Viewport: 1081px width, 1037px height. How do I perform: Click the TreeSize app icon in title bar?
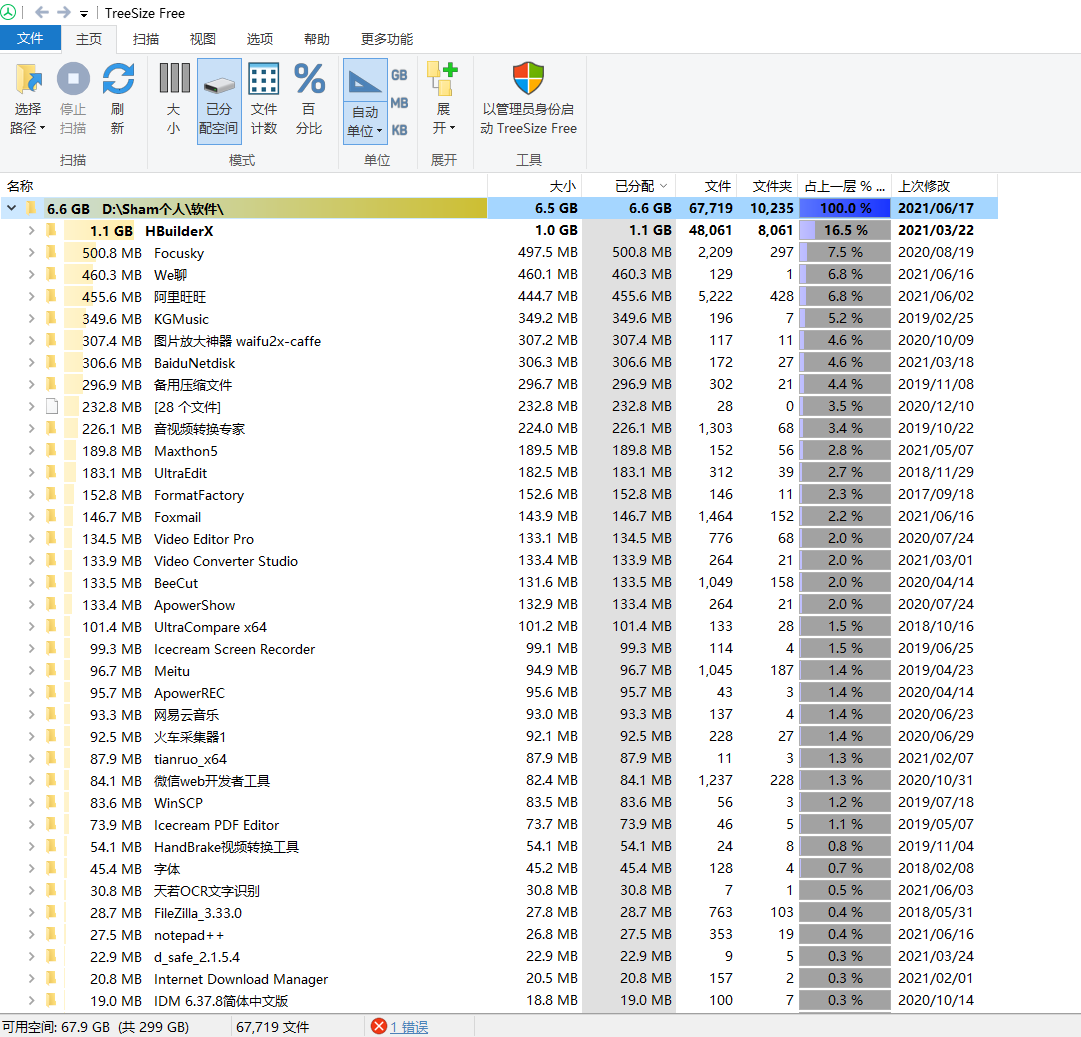click(8, 12)
